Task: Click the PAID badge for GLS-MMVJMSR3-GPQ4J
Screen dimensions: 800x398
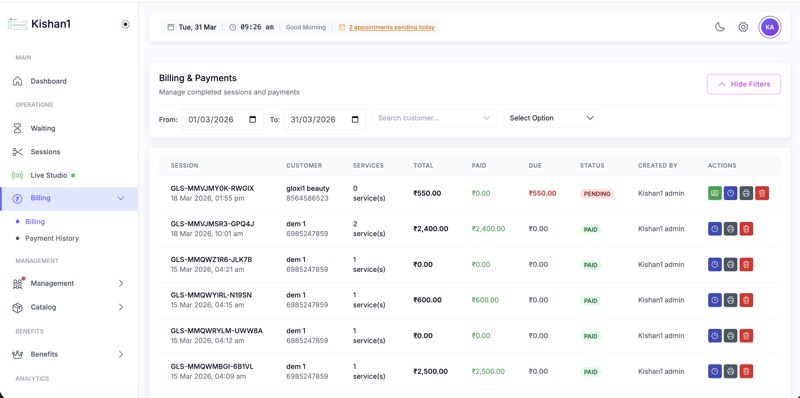Action: click(590, 230)
